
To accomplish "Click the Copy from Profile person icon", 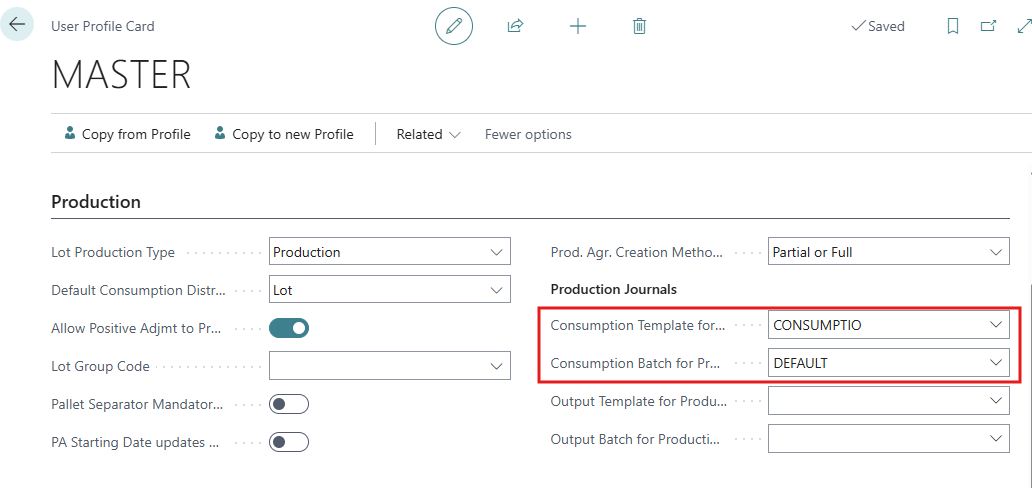I will coord(70,134).
